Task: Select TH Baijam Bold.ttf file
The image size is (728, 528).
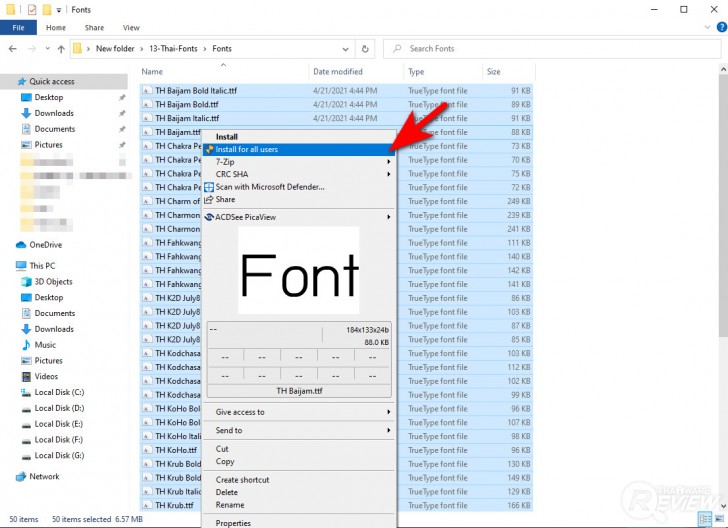Action: point(336,104)
